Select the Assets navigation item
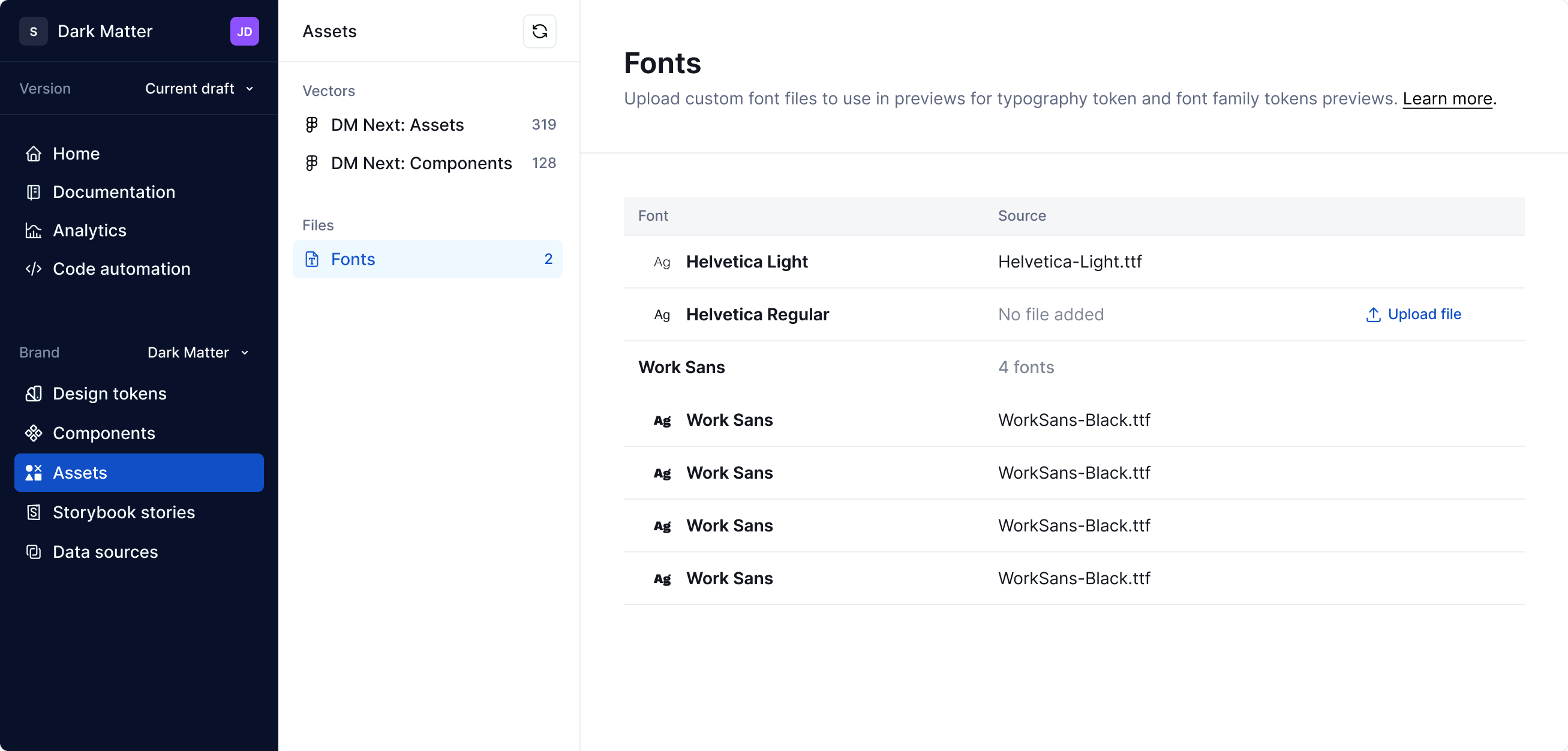 80,472
